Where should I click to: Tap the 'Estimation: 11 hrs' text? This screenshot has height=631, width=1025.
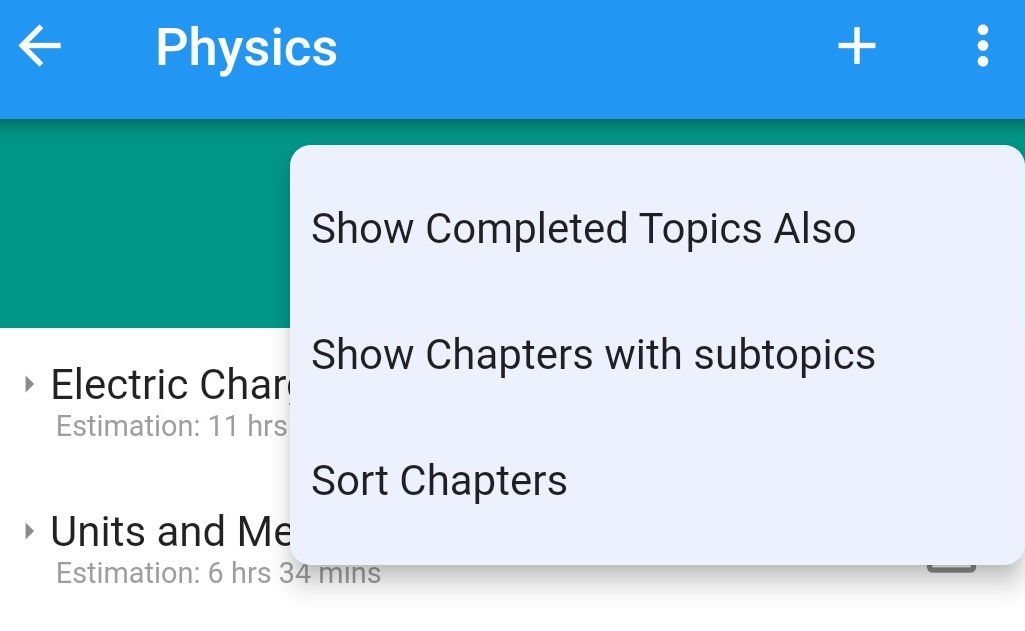[170, 427]
